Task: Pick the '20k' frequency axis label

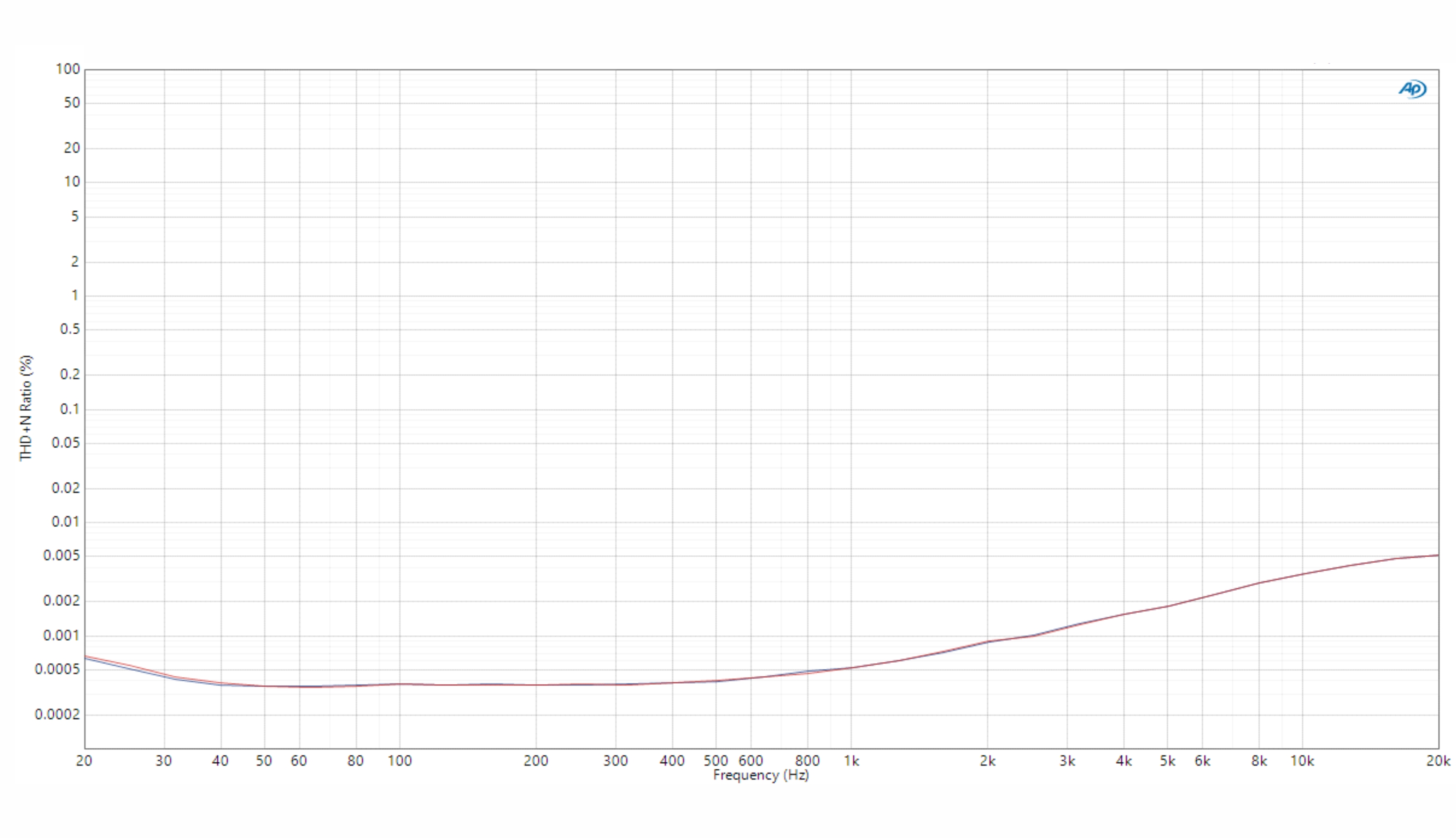Action: [1438, 761]
